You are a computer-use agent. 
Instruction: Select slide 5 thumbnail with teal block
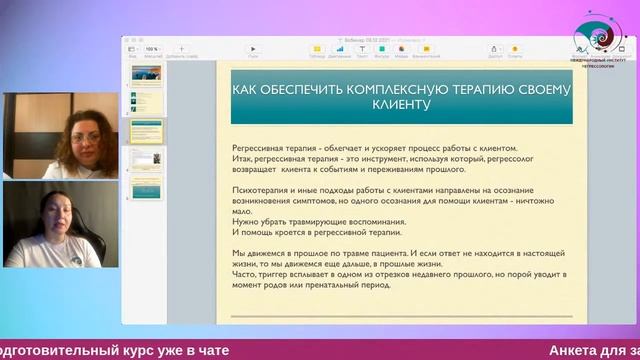point(146,187)
